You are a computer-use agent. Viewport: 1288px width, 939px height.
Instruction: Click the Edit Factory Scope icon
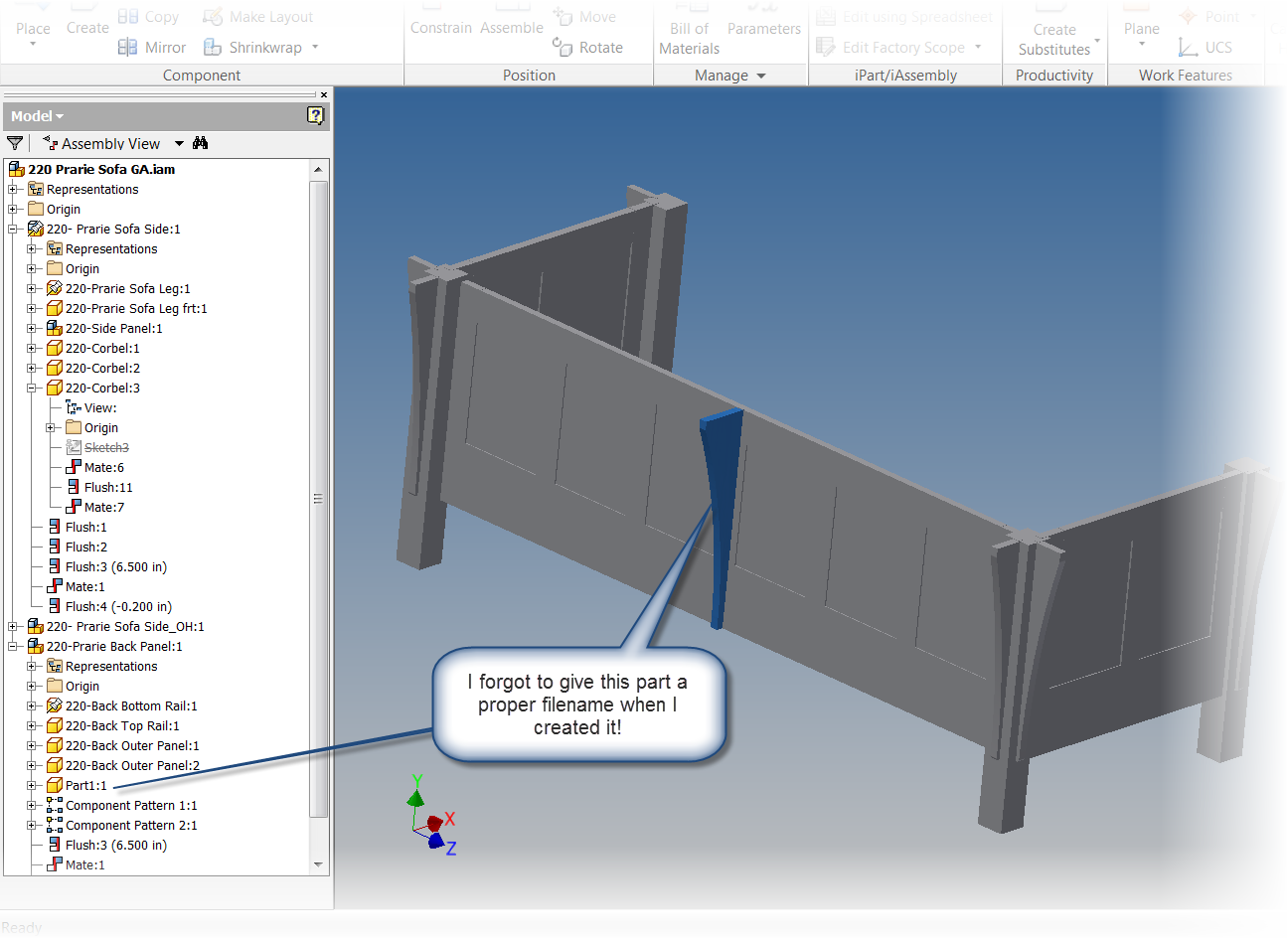(x=826, y=47)
